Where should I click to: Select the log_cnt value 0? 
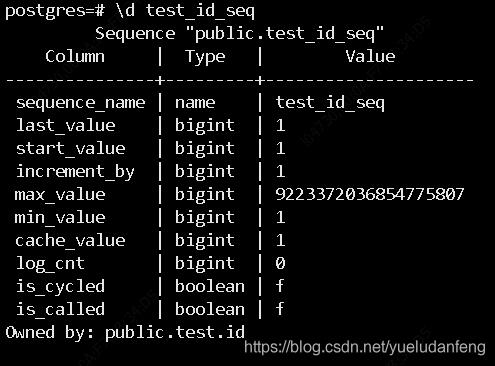[280, 263]
